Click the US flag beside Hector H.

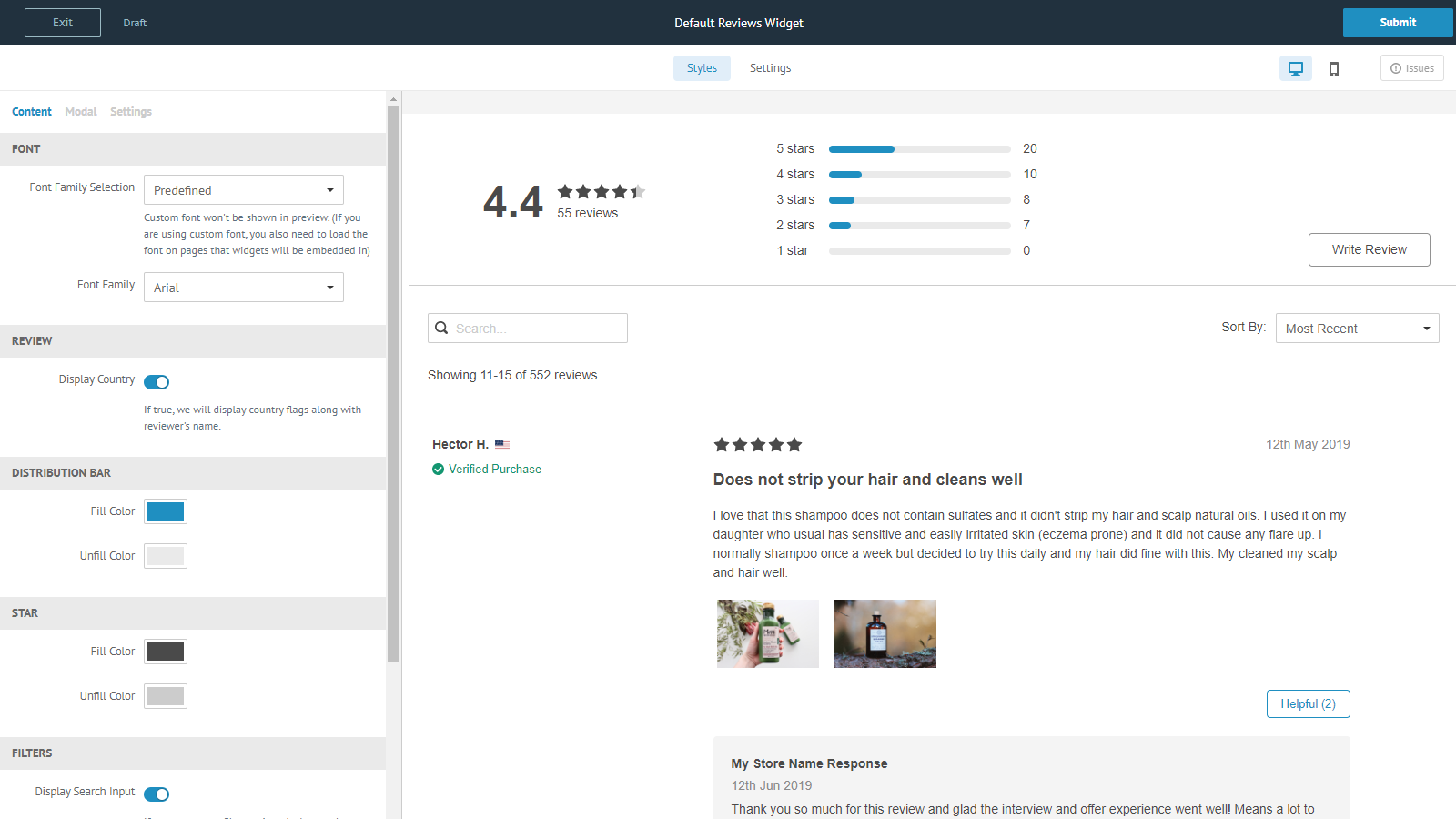[502, 445]
